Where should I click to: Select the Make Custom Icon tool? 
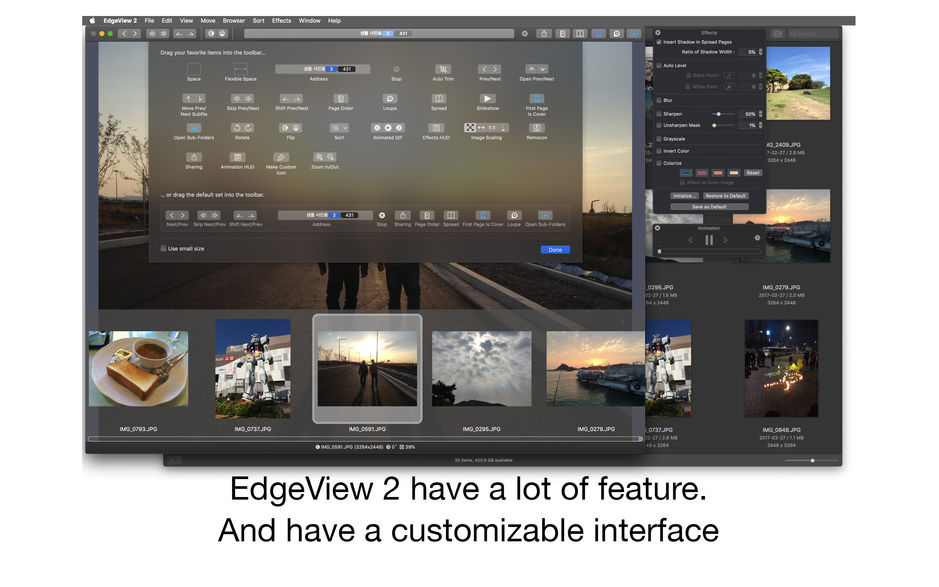[279, 156]
